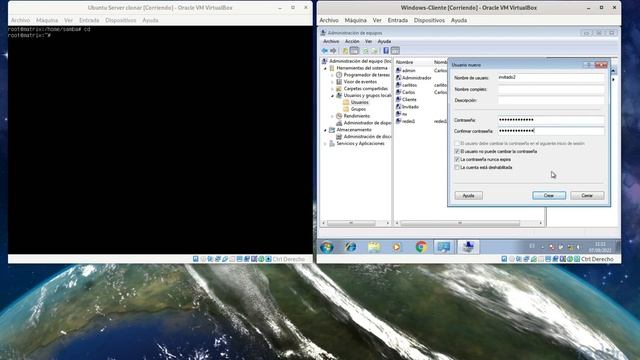Open the file explorer folder taskbar icon
The height and width of the screenshot is (360, 640).
[x=374, y=247]
